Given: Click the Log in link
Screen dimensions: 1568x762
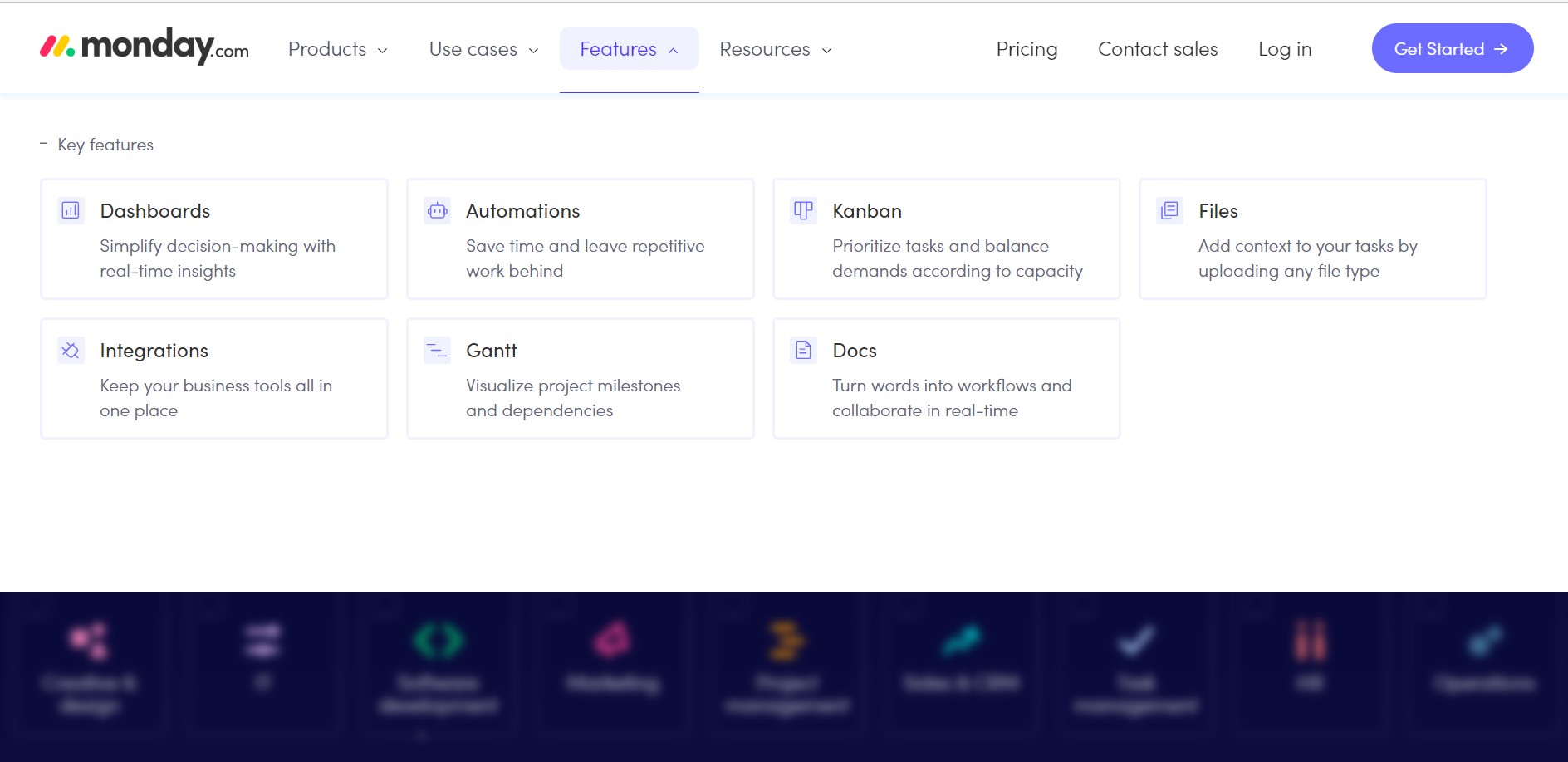Looking at the screenshot, I should pyautogui.click(x=1284, y=49).
